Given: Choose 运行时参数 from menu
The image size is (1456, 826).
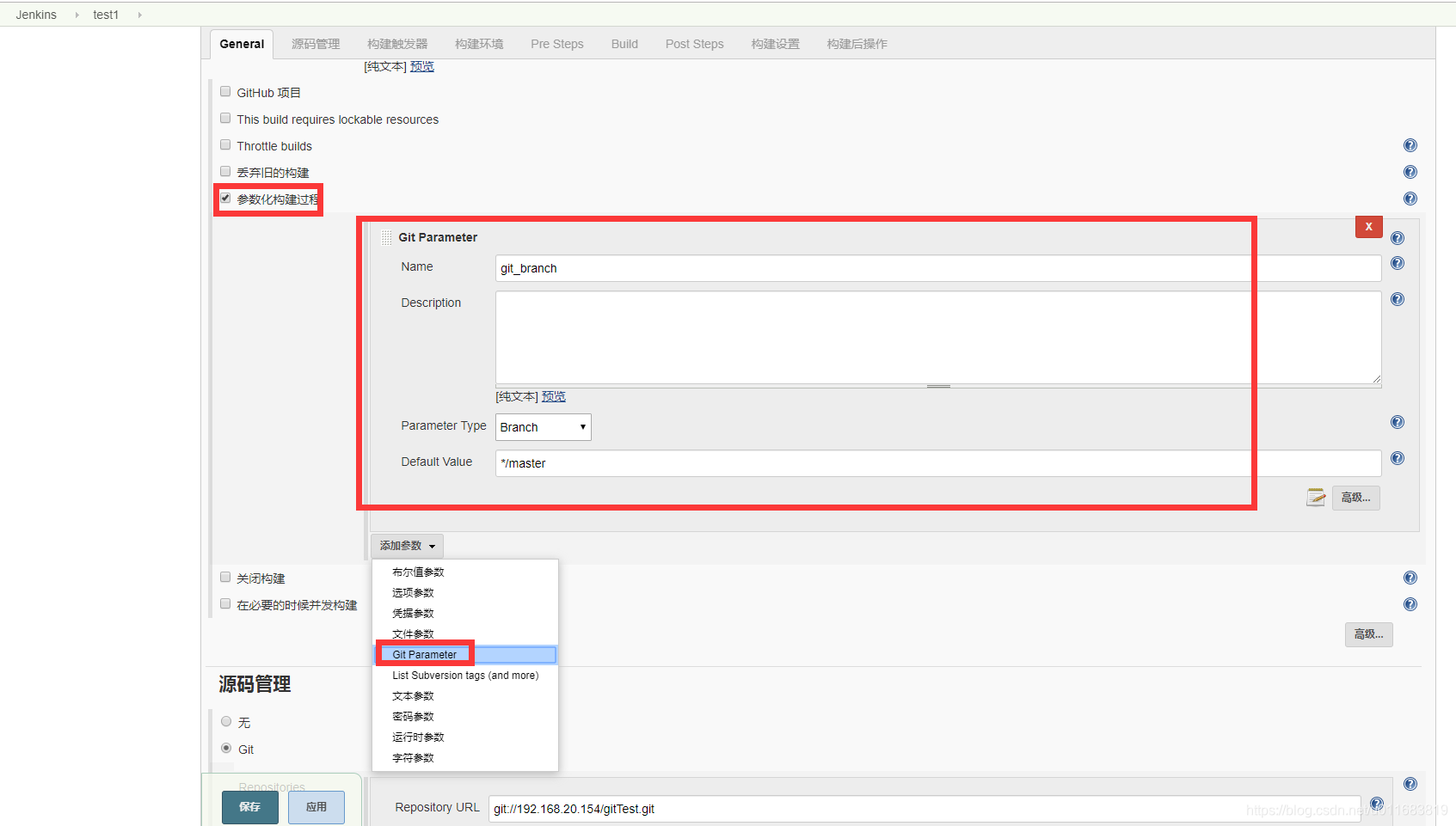Looking at the screenshot, I should pyautogui.click(x=465, y=737).
